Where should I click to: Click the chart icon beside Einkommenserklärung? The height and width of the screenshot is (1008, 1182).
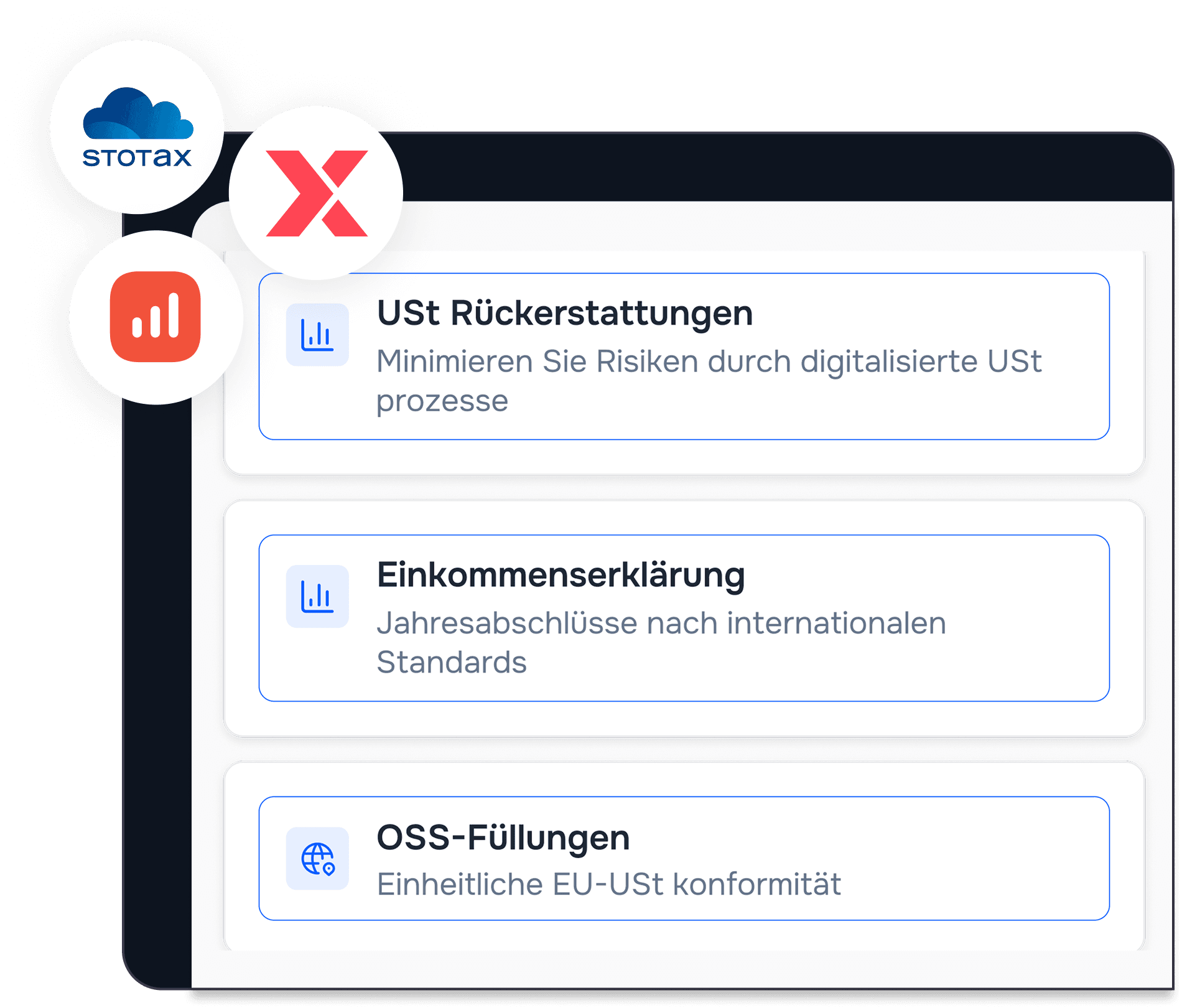317,596
